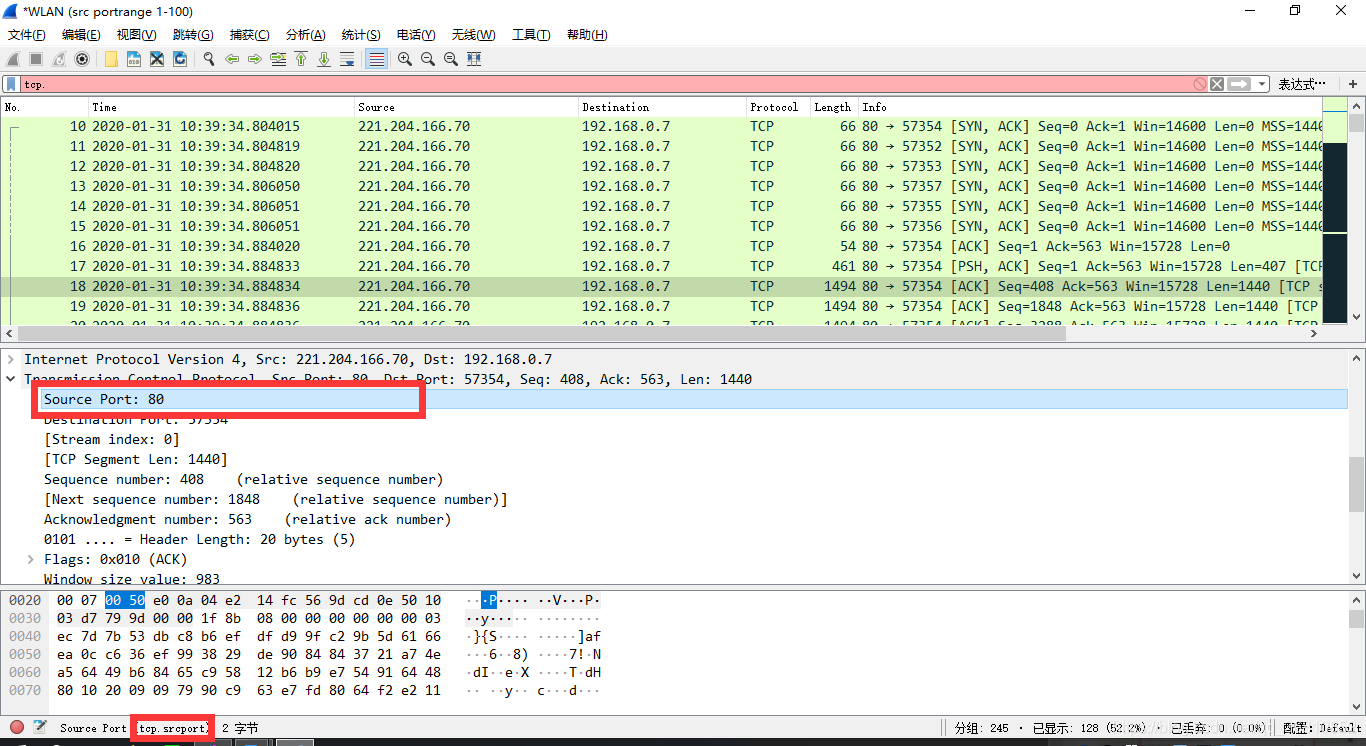Select the Sequence number: 408 line
This screenshot has height=746, width=1366.
tap(243, 479)
